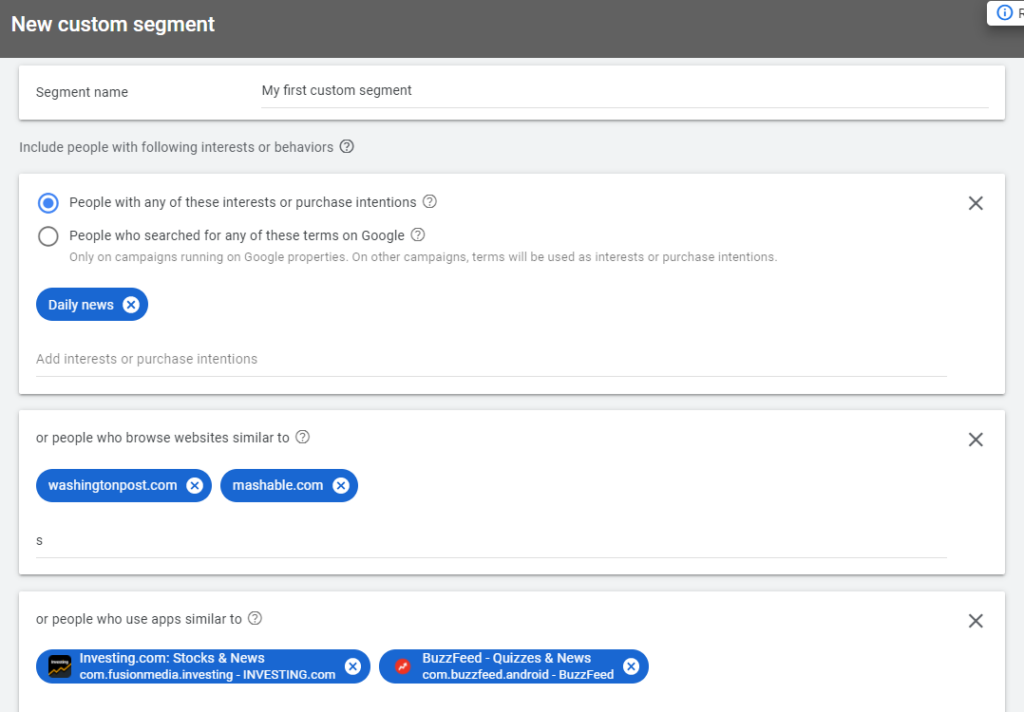Click the info icon at top right
Image resolution: width=1024 pixels, height=712 pixels.
coord(1005,13)
